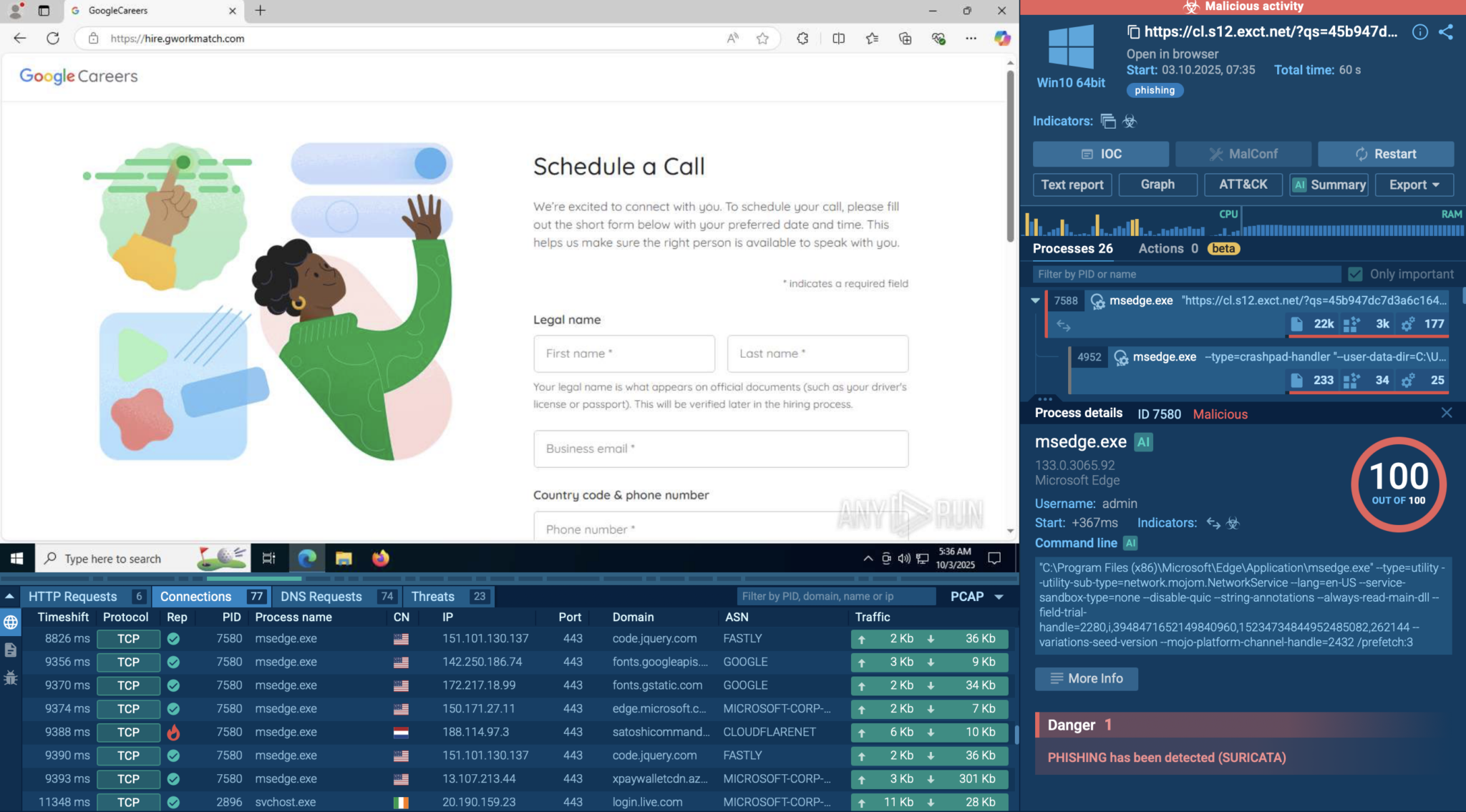Switch to the Threats tab
The height and width of the screenshot is (812, 1466).
433,596
